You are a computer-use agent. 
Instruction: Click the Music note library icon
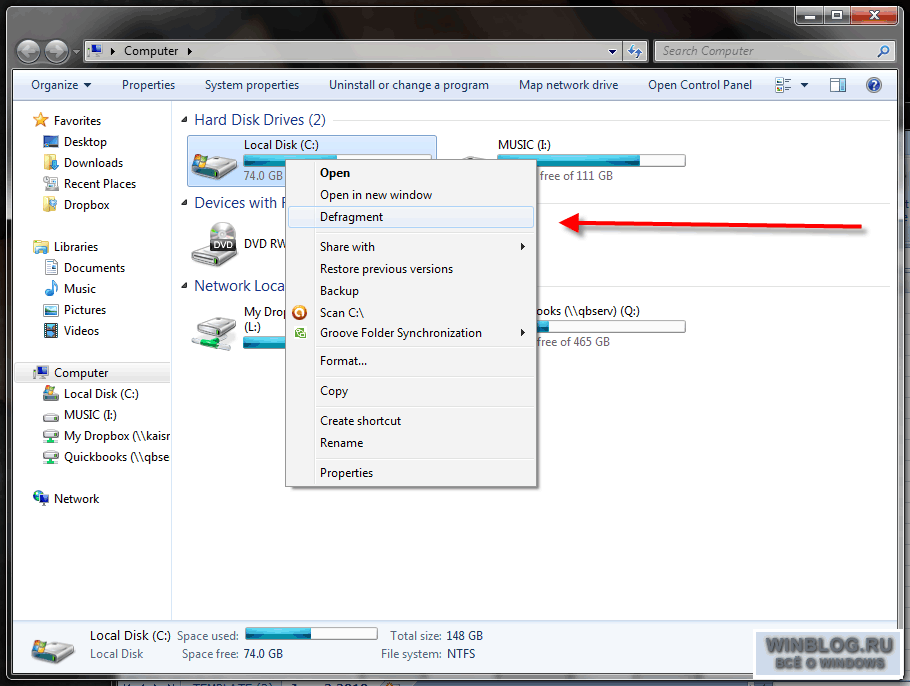pos(51,288)
